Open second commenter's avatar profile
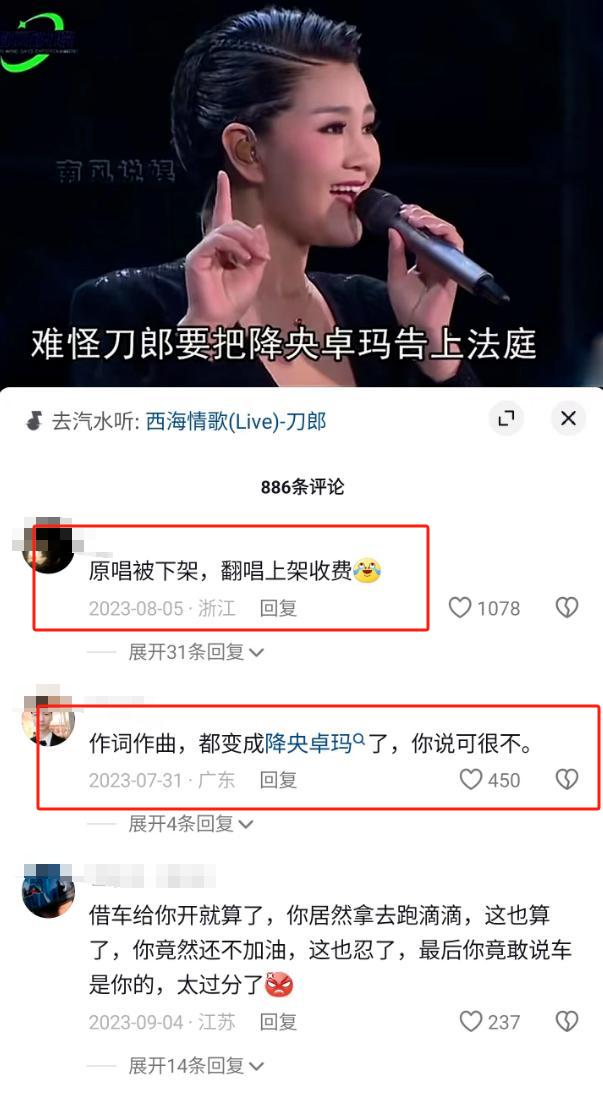The width and height of the screenshot is (603, 1099). point(48,720)
